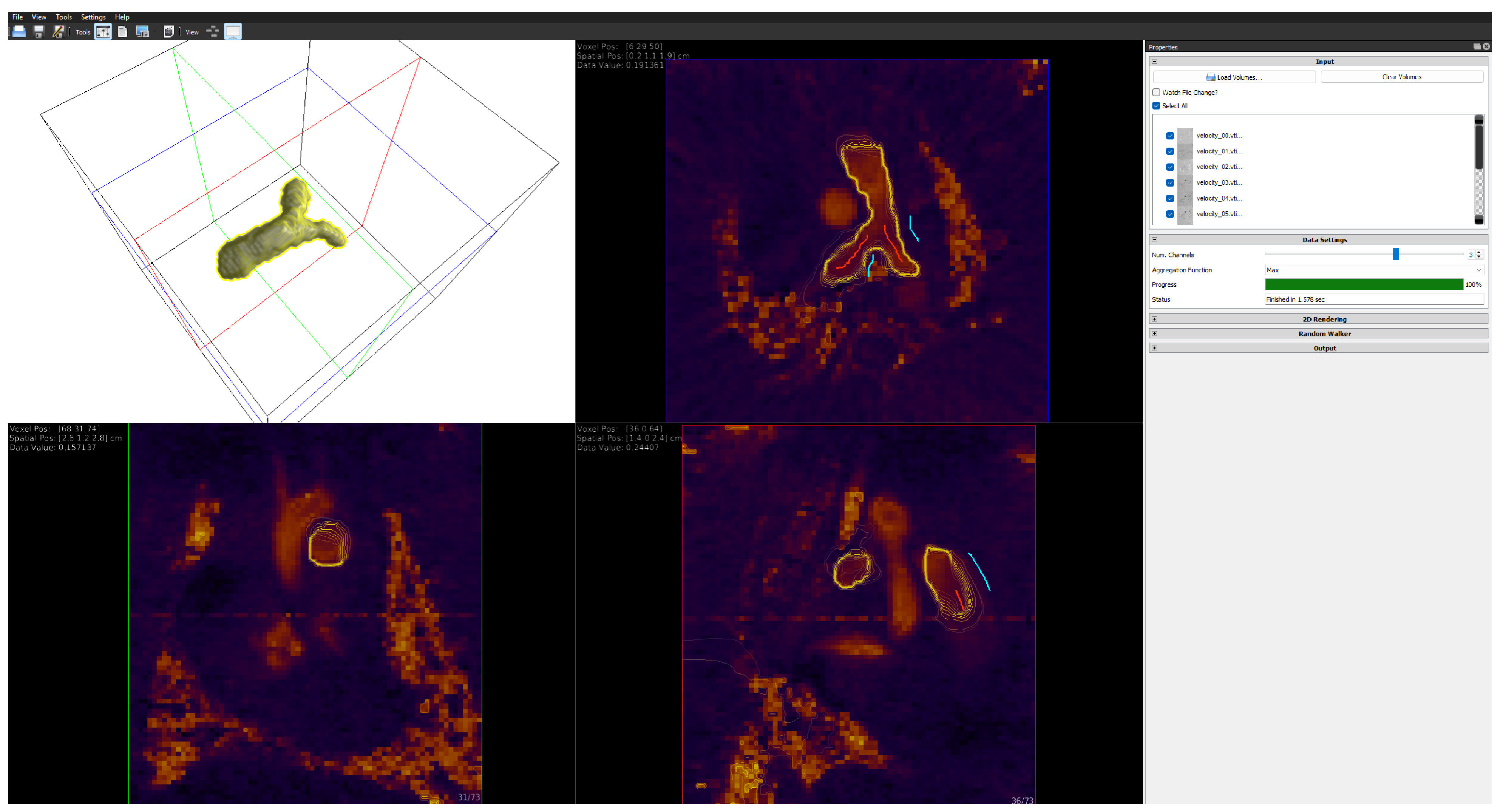Click slice indicator 36/73 text
The image size is (1500, 812).
click(1022, 801)
